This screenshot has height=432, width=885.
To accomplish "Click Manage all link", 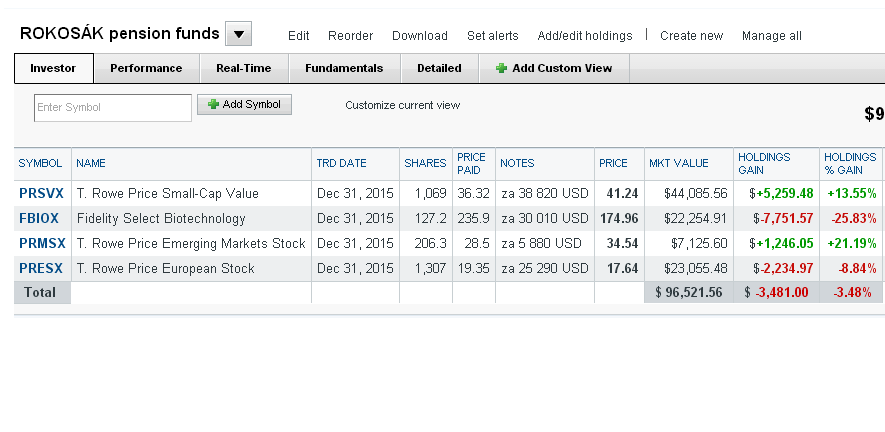I will pos(772,36).
